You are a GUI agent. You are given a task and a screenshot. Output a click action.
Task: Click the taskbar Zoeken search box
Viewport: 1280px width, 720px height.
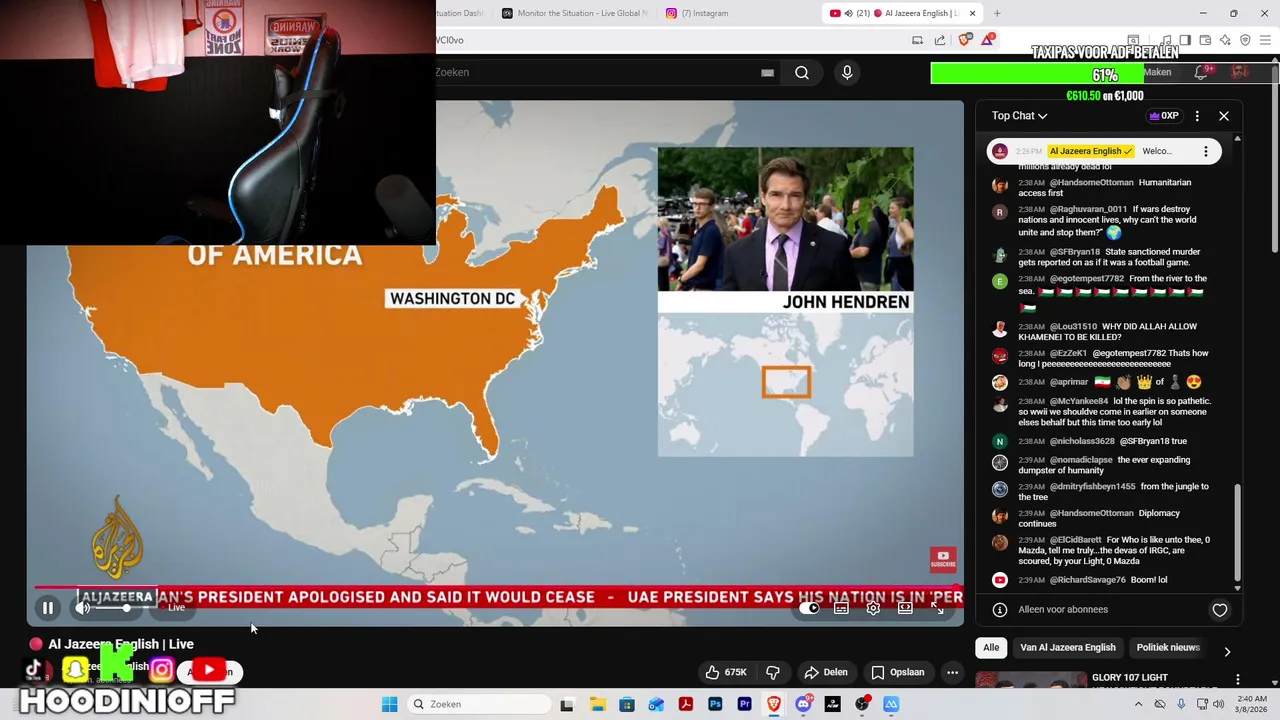[x=480, y=704]
